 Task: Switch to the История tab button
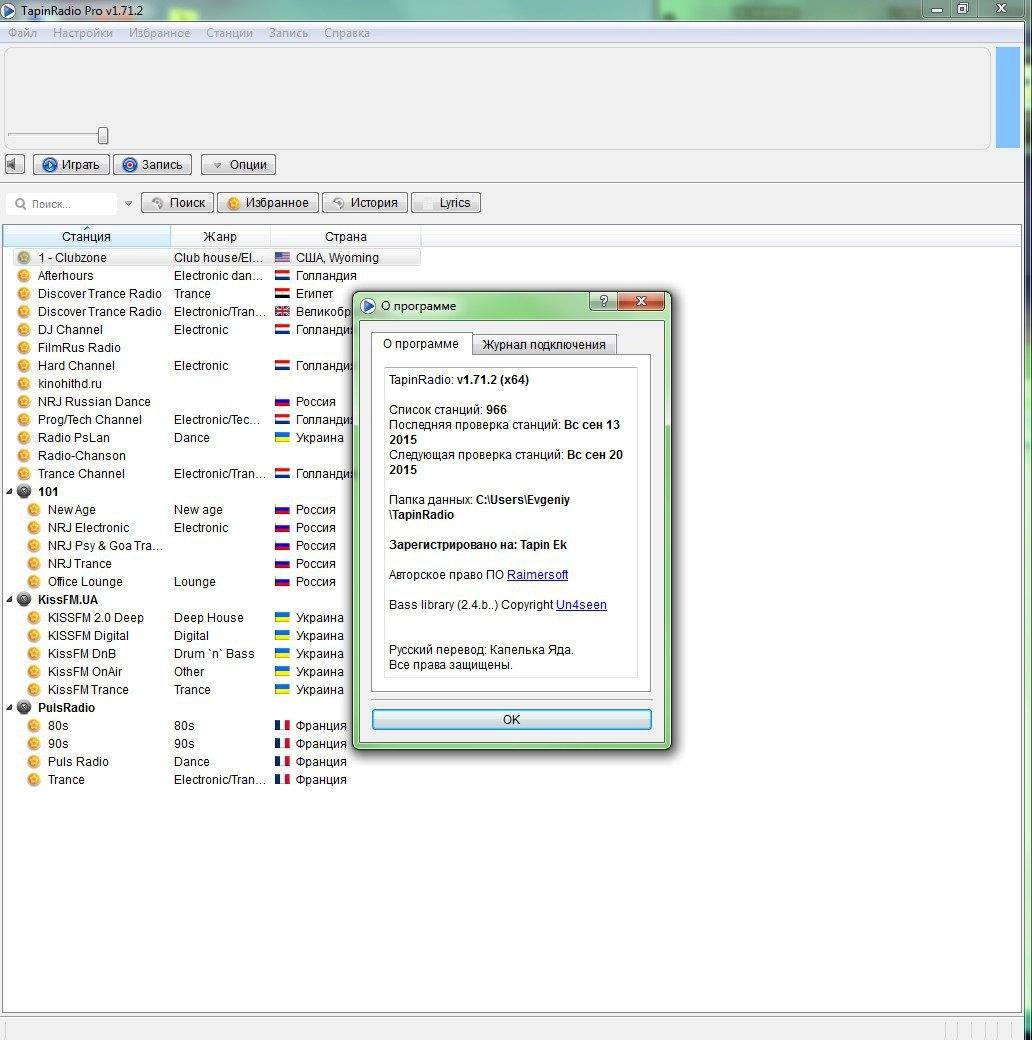(365, 202)
